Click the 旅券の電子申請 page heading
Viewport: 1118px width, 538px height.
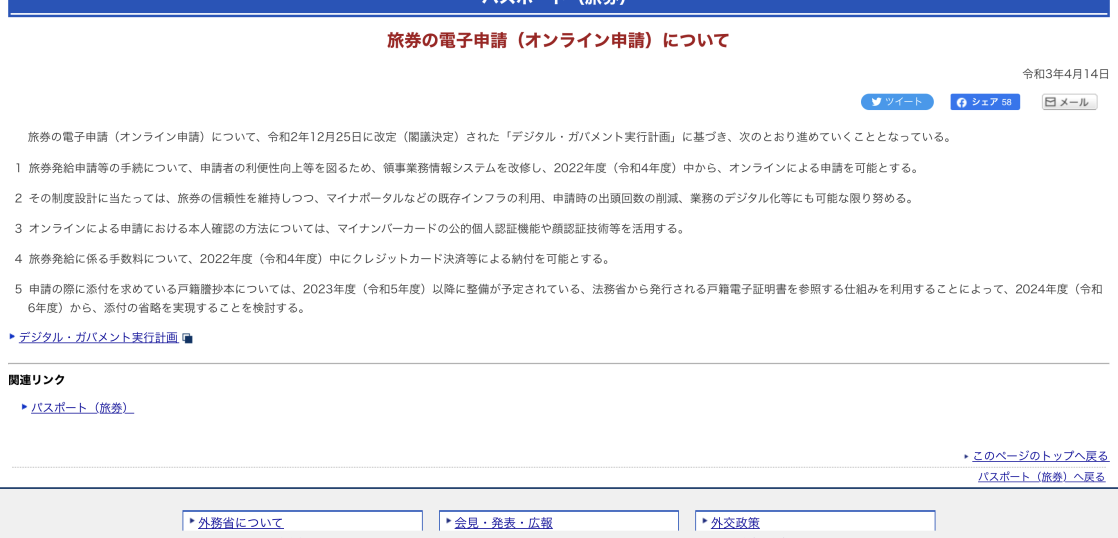pos(558,41)
